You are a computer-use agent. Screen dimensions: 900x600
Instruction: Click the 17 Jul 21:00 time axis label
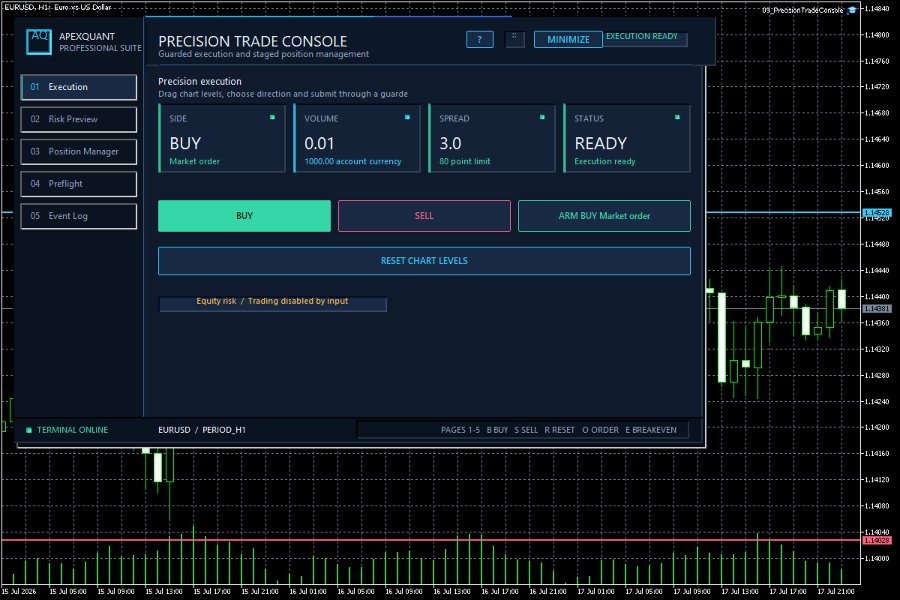point(835,591)
